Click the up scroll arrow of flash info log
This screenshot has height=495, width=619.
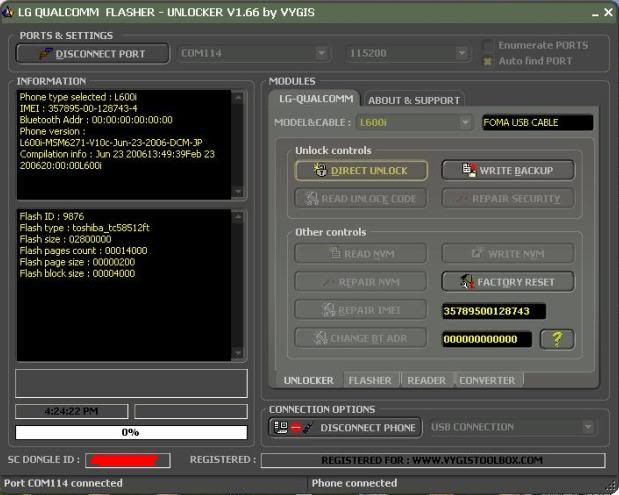(238, 216)
